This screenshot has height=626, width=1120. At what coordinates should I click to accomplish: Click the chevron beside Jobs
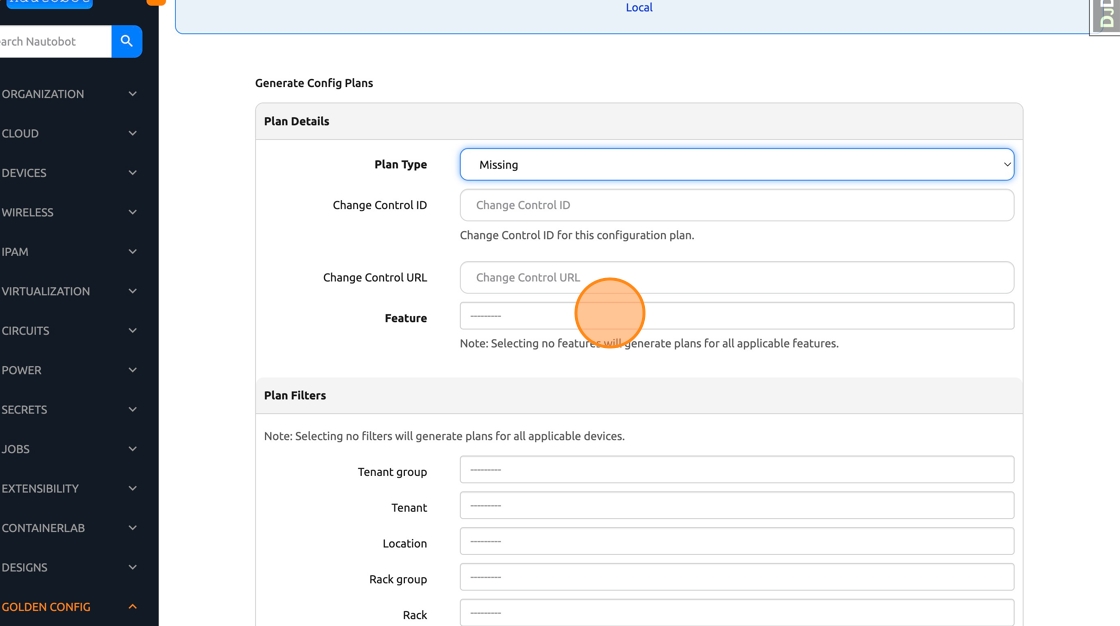coord(132,449)
